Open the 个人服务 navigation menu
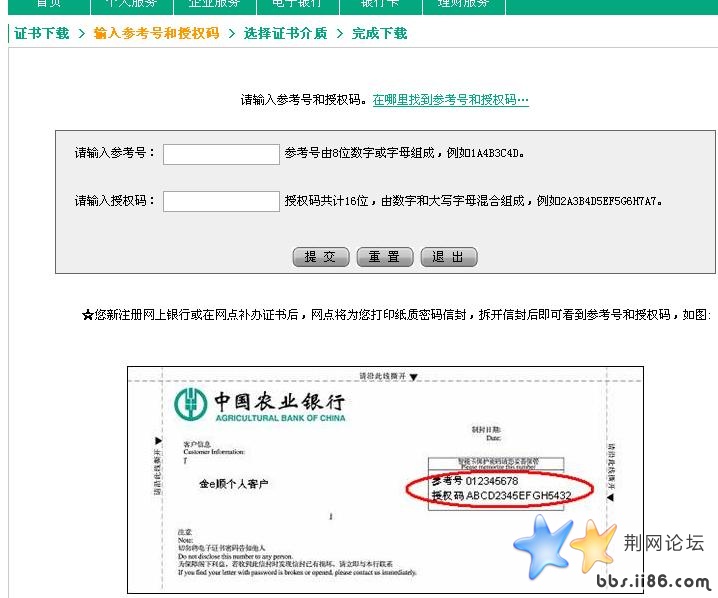This screenshot has width=718, height=598. (x=131, y=5)
